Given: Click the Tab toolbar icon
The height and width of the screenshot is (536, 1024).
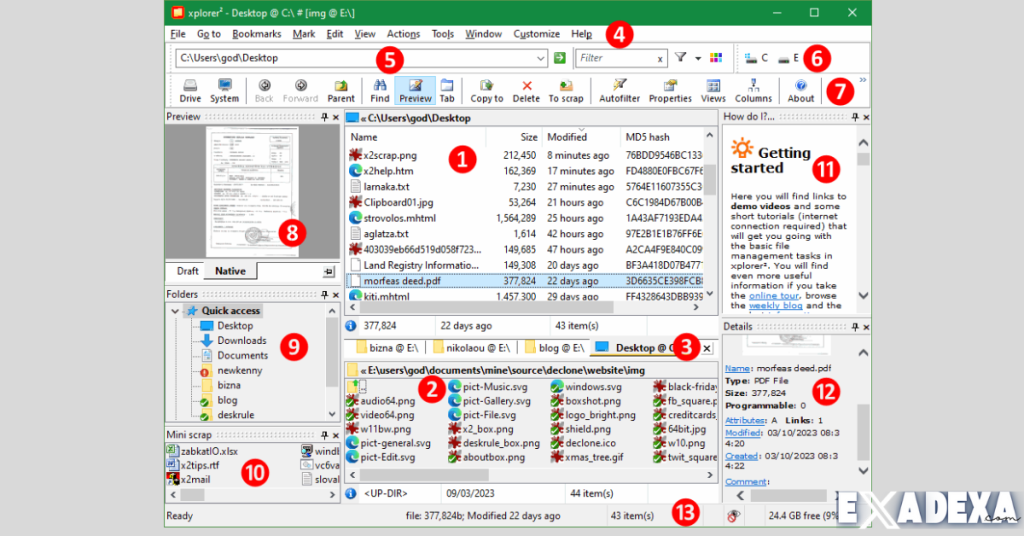Looking at the screenshot, I should coord(447,91).
